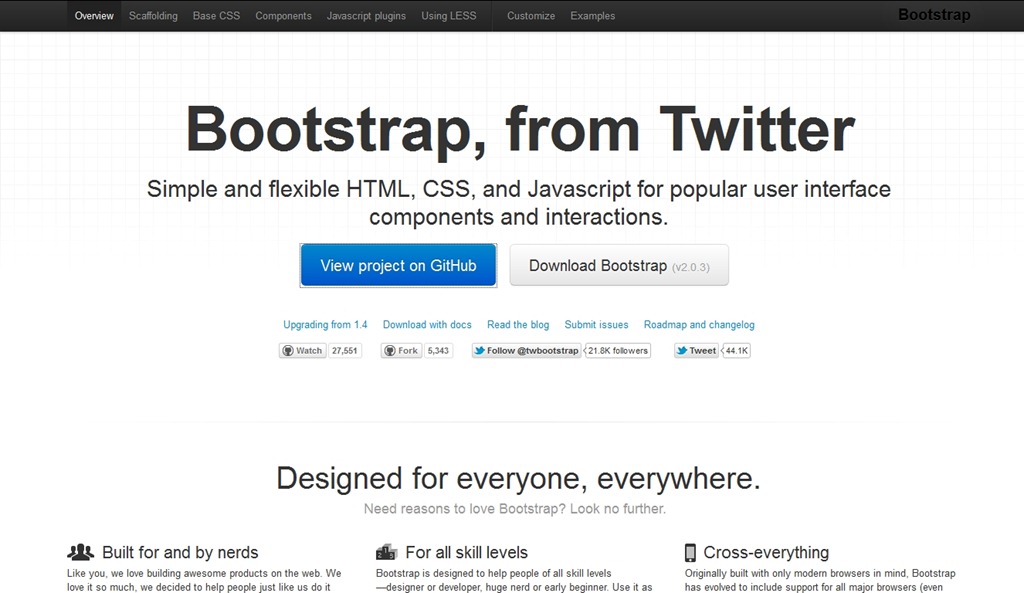Viewport: 1024px width, 593px height.
Task: Click the phone icon beside Cross-everything
Action: pos(690,553)
